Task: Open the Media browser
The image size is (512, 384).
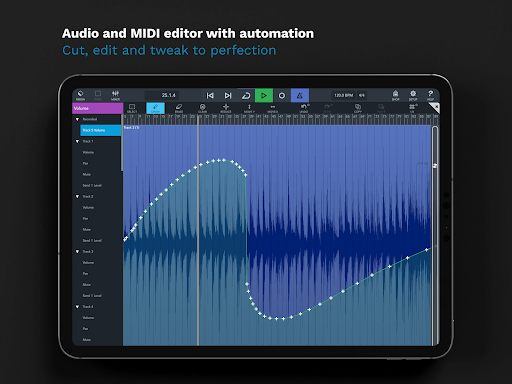Action: coord(80,95)
